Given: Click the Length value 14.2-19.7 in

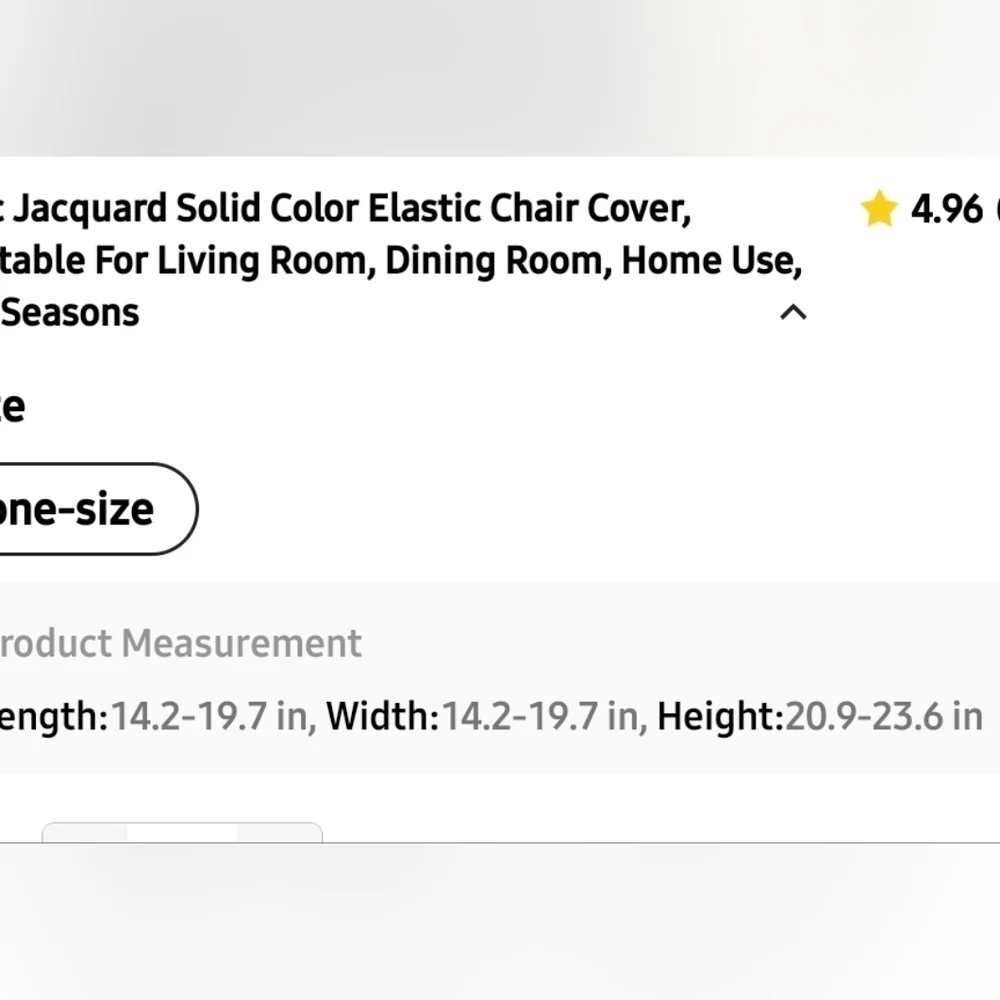Looking at the screenshot, I should pyautogui.click(x=212, y=717).
